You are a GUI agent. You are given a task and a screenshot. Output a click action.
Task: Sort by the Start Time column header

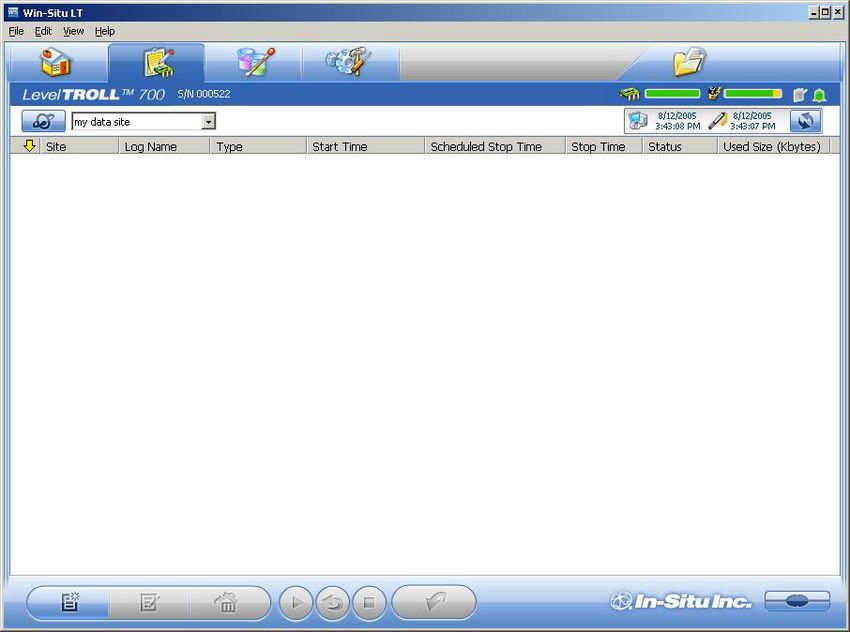click(365, 146)
